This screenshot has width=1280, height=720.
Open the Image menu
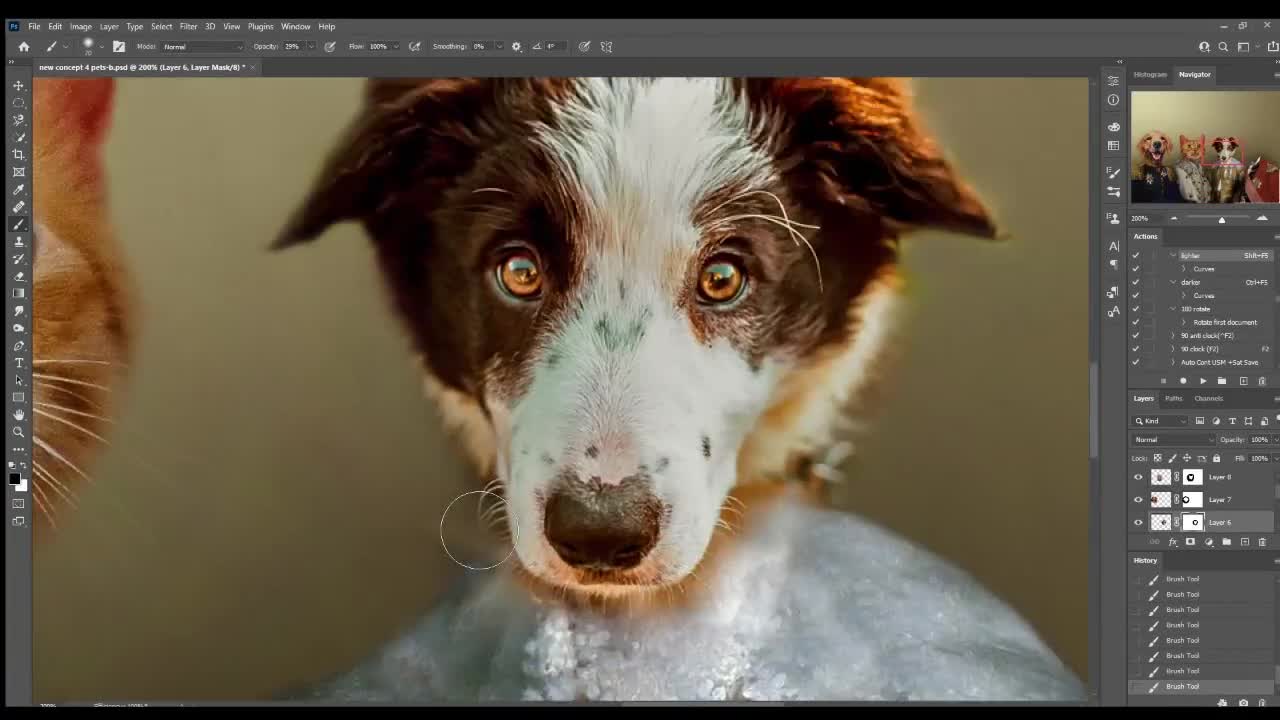[x=81, y=26]
